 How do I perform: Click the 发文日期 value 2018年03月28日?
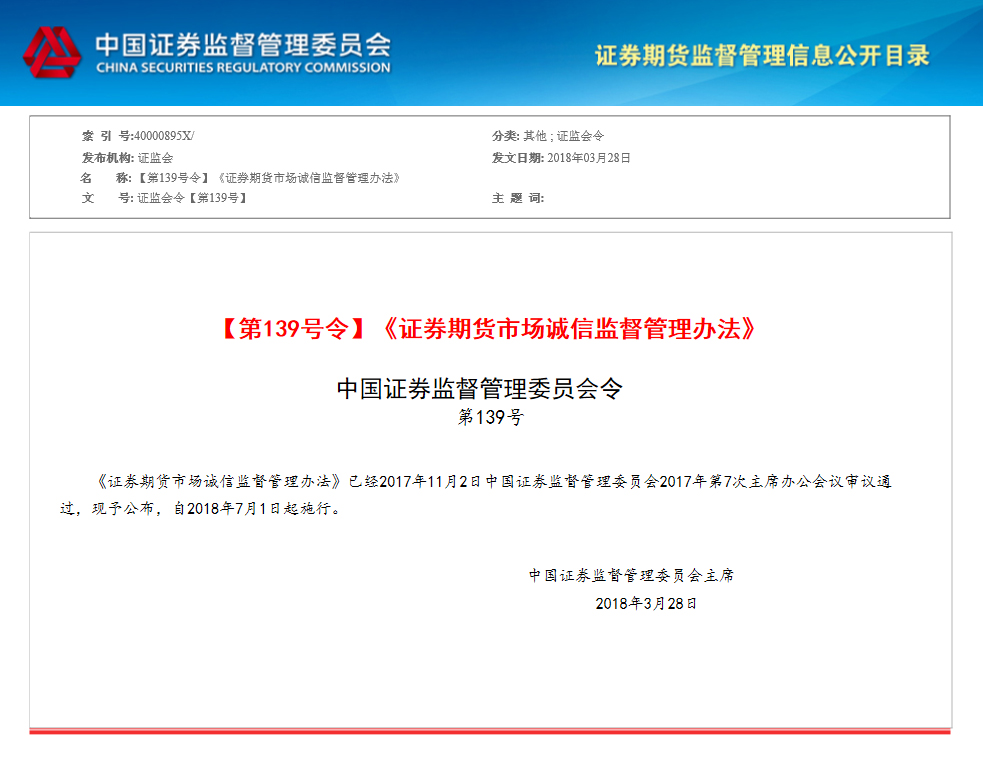(x=589, y=157)
